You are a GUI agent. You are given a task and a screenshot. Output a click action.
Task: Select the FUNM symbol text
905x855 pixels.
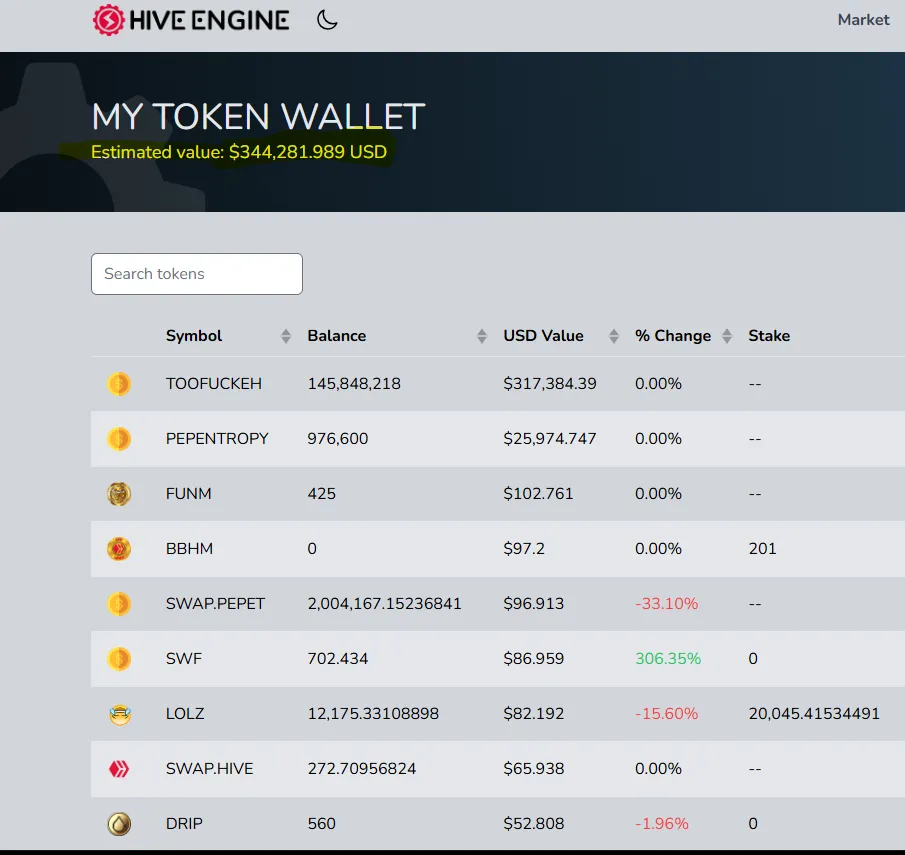point(189,494)
